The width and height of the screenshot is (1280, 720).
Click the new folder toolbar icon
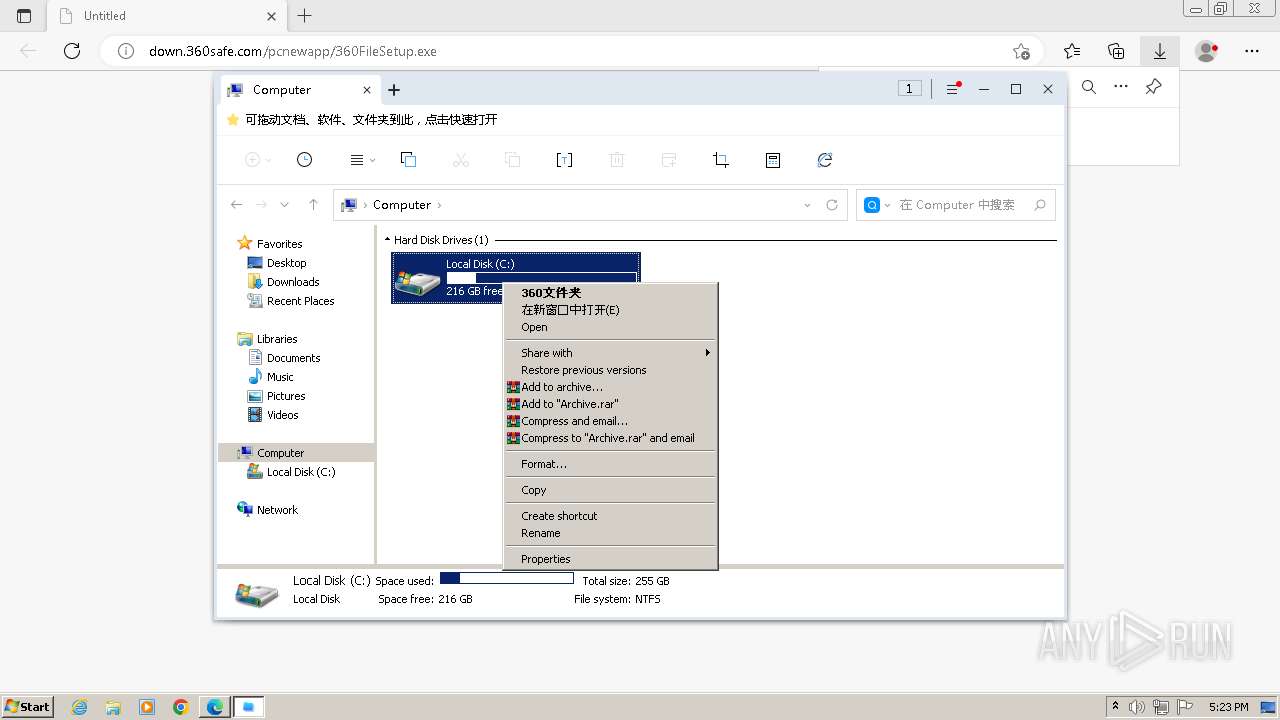(669, 160)
